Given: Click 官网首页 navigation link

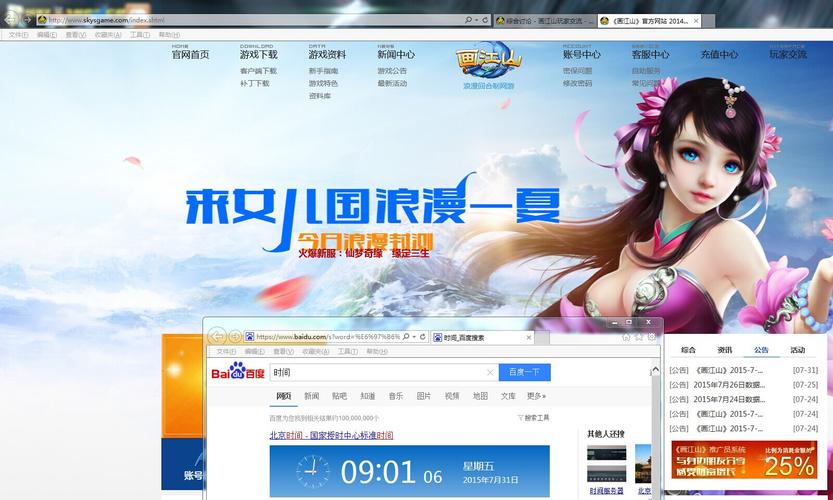Looking at the screenshot, I should pyautogui.click(x=190, y=54).
